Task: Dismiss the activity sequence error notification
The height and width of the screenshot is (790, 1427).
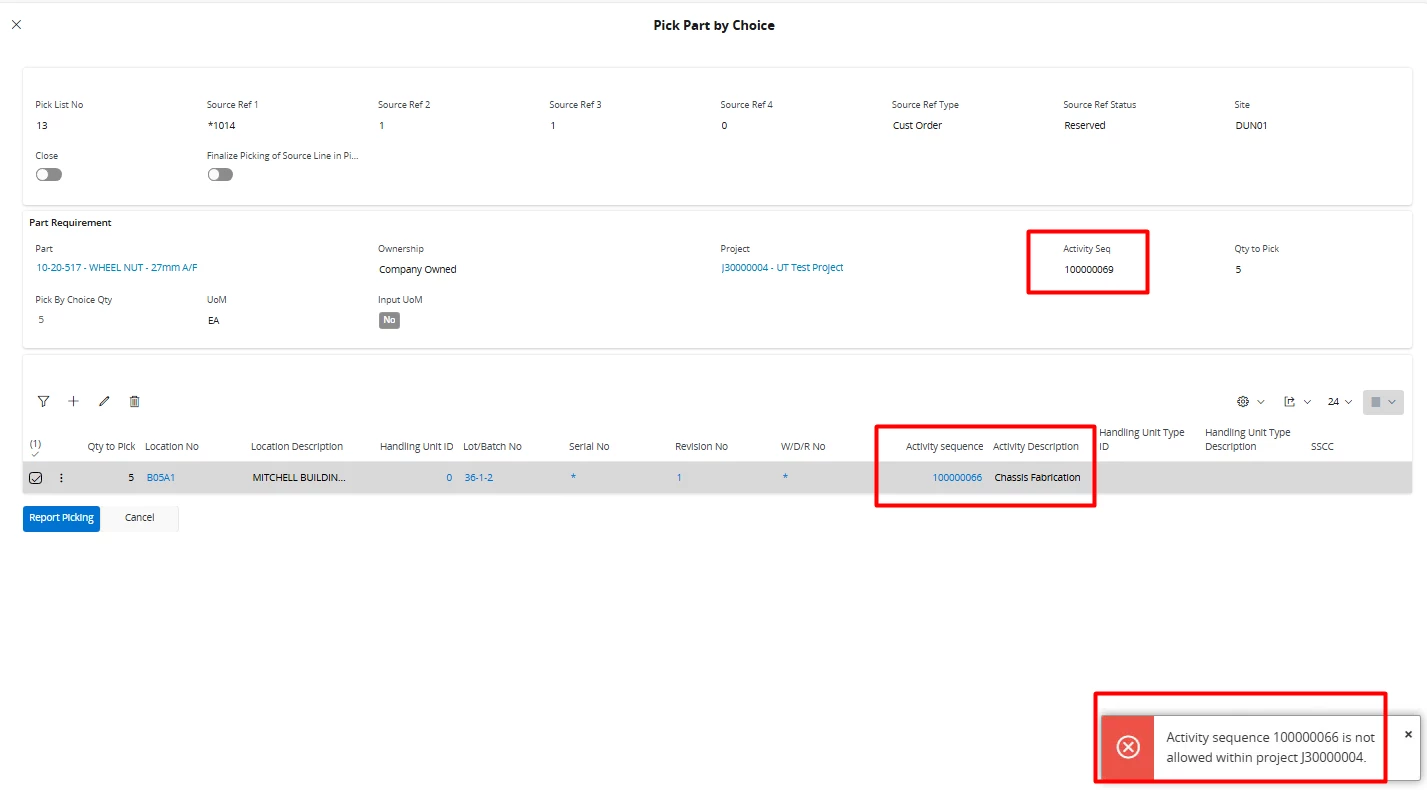Action: click(x=1408, y=734)
